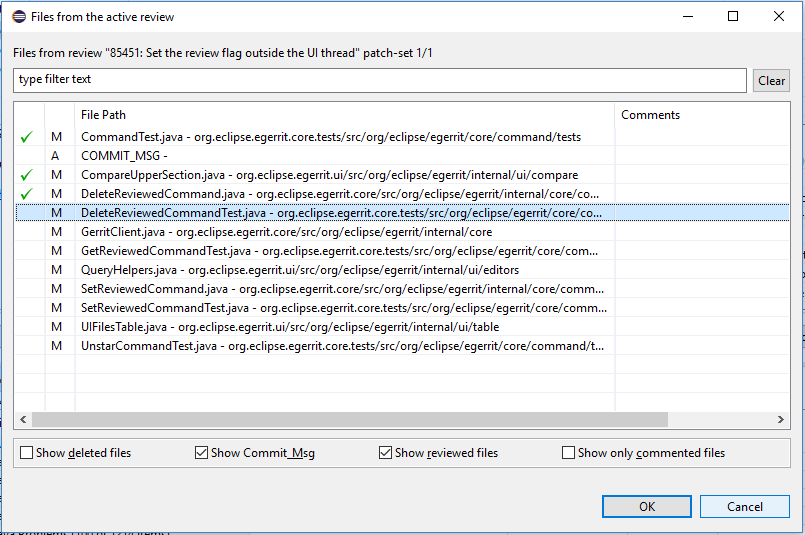The image size is (805, 535).
Task: Minimize the Files from active review dialog
Action: [x=688, y=16]
